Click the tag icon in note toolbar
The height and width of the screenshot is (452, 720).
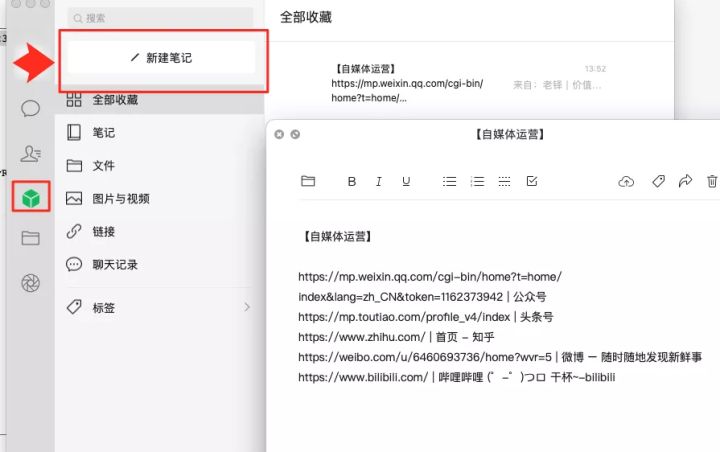point(658,181)
